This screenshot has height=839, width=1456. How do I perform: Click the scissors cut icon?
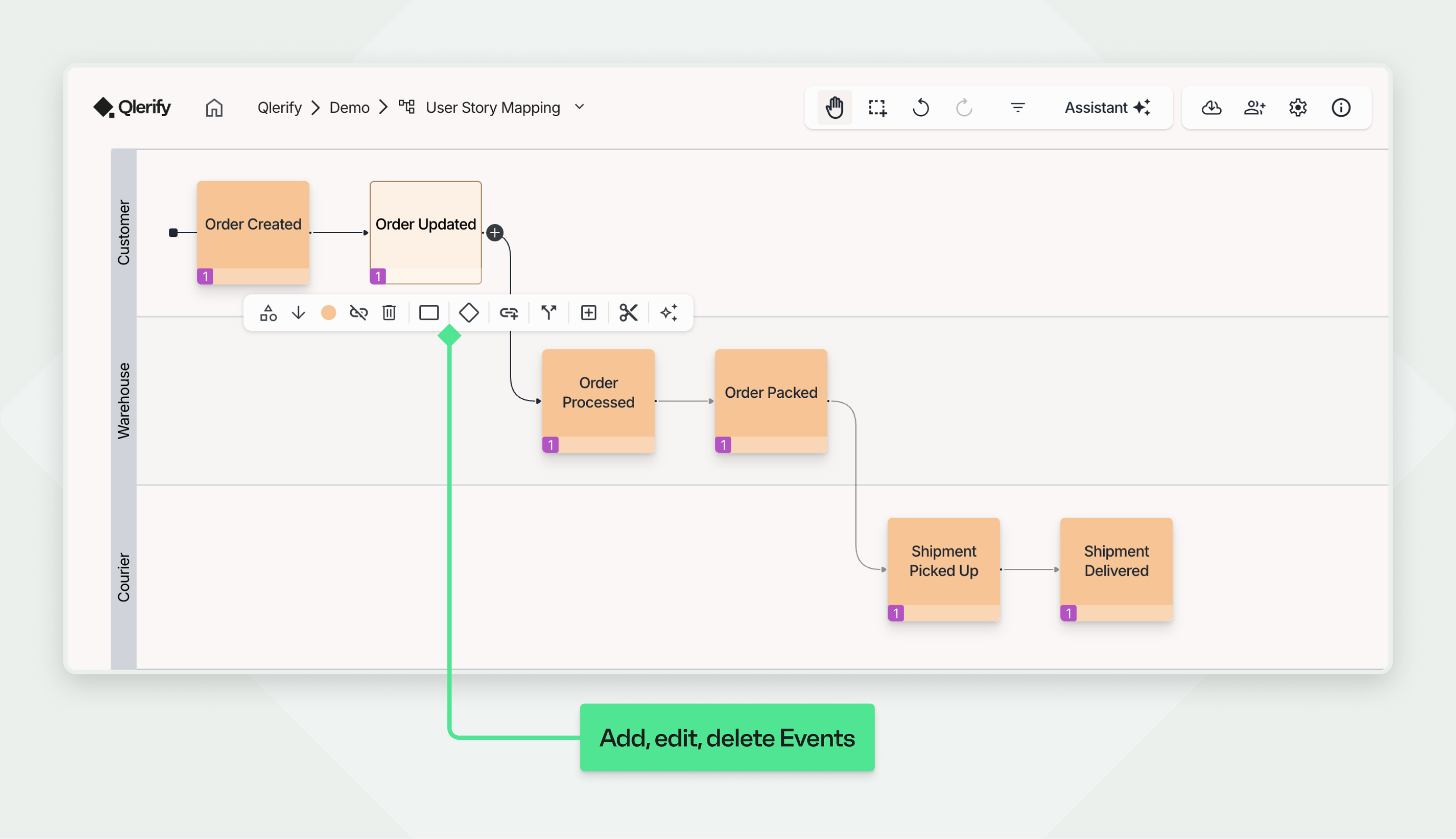click(628, 313)
